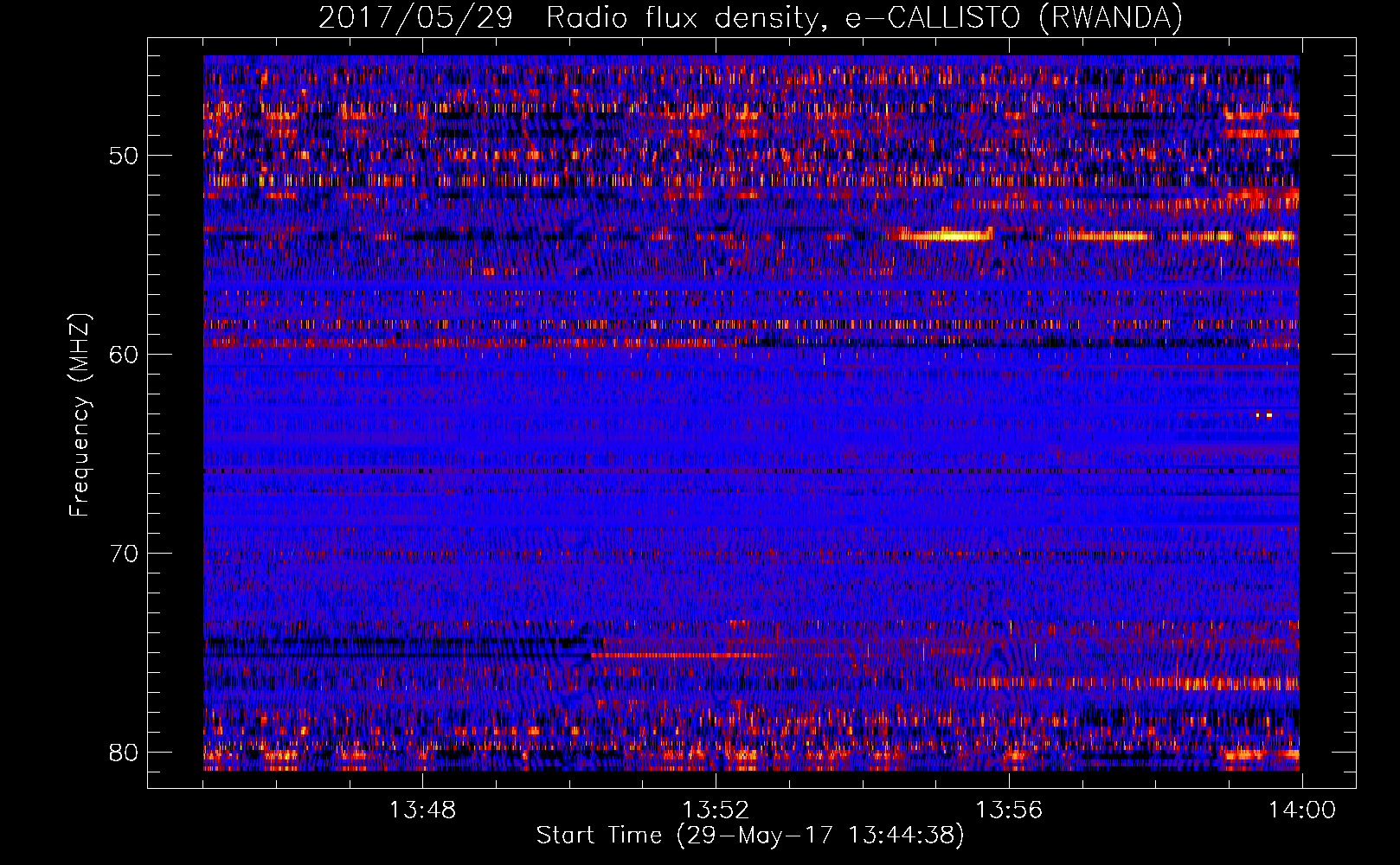The width and height of the screenshot is (1400, 865).
Task: Click the 13:52 time tick label
Action: pyautogui.click(x=716, y=811)
